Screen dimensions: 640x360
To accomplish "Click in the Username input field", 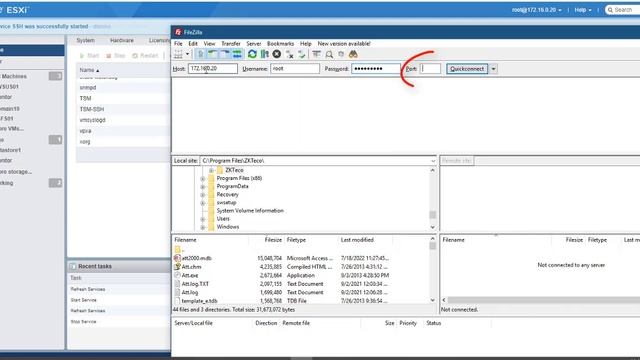I will (295, 69).
